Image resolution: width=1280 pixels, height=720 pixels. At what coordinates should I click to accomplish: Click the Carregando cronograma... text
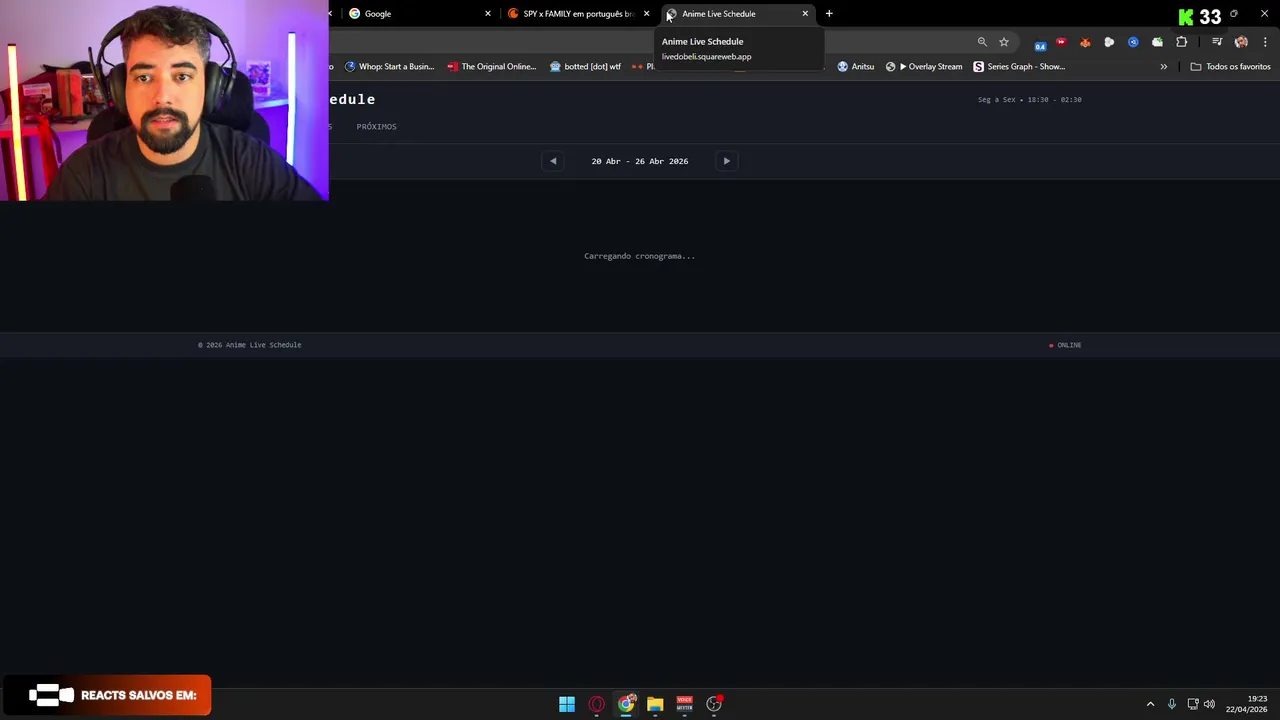pos(639,256)
